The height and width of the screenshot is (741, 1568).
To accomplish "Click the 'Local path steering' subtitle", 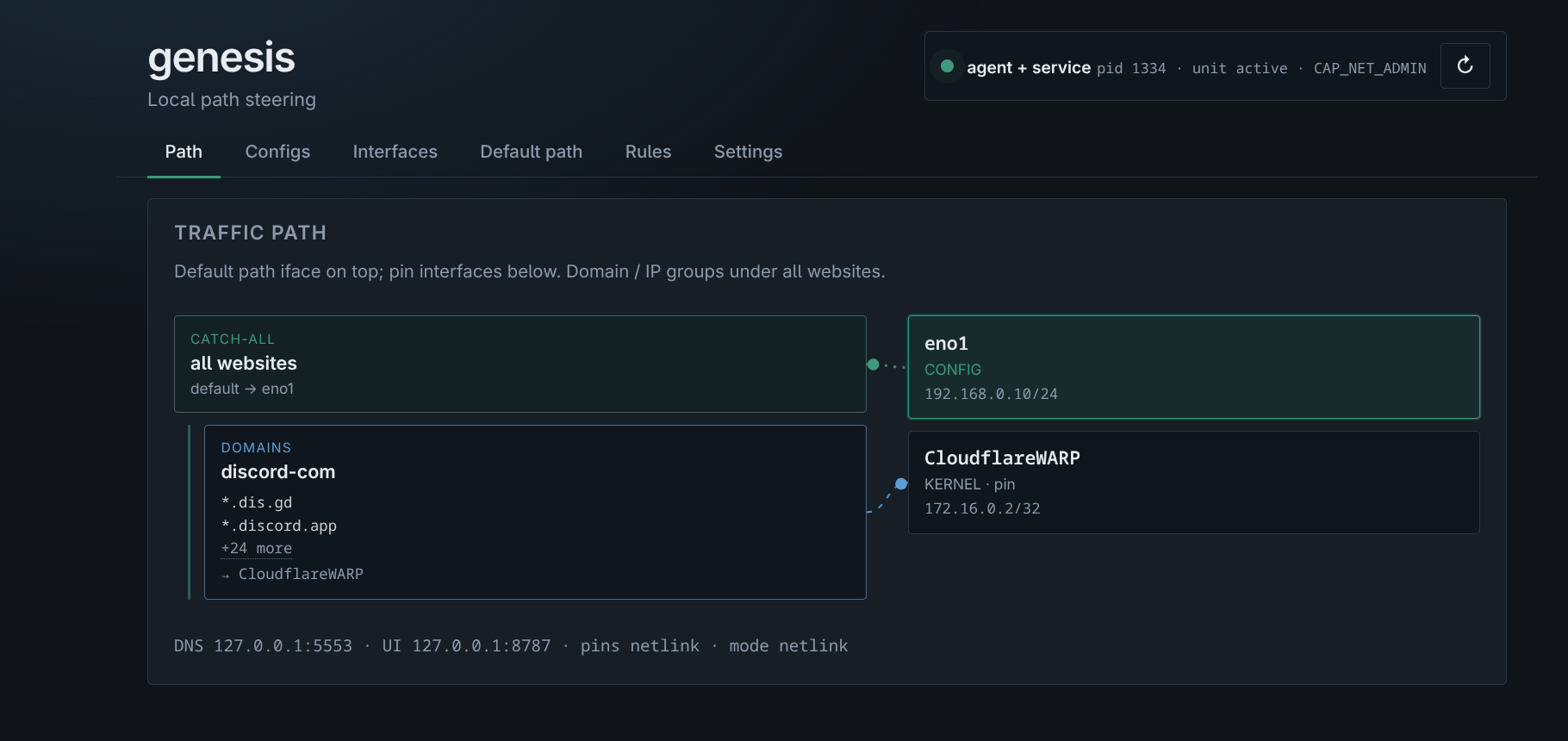I will tap(232, 100).
